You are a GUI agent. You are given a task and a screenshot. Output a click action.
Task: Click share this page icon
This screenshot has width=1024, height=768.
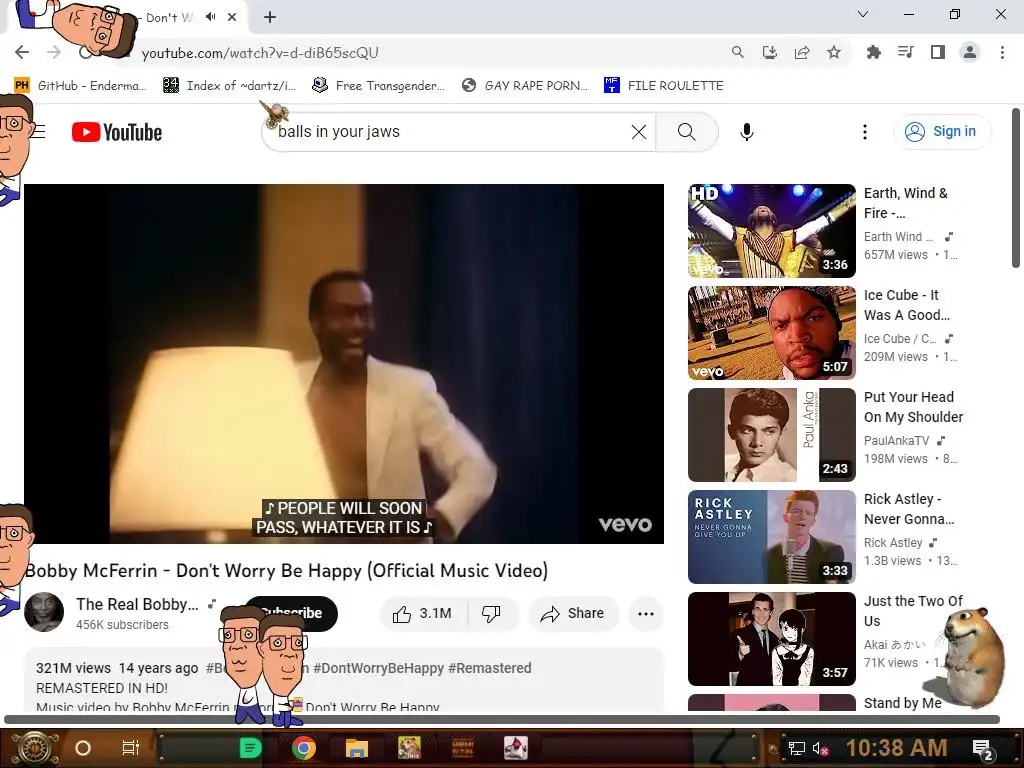tap(802, 52)
